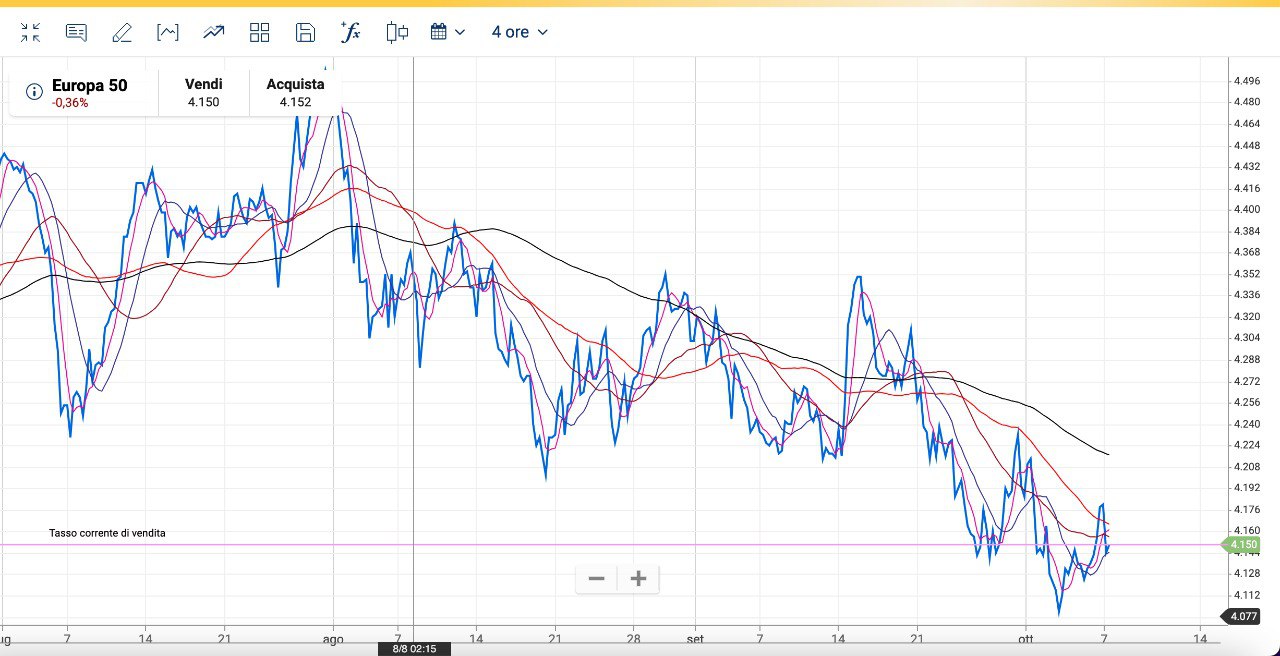Click the Europa 50 instrument name
The height and width of the screenshot is (656, 1280).
pyautogui.click(x=89, y=85)
